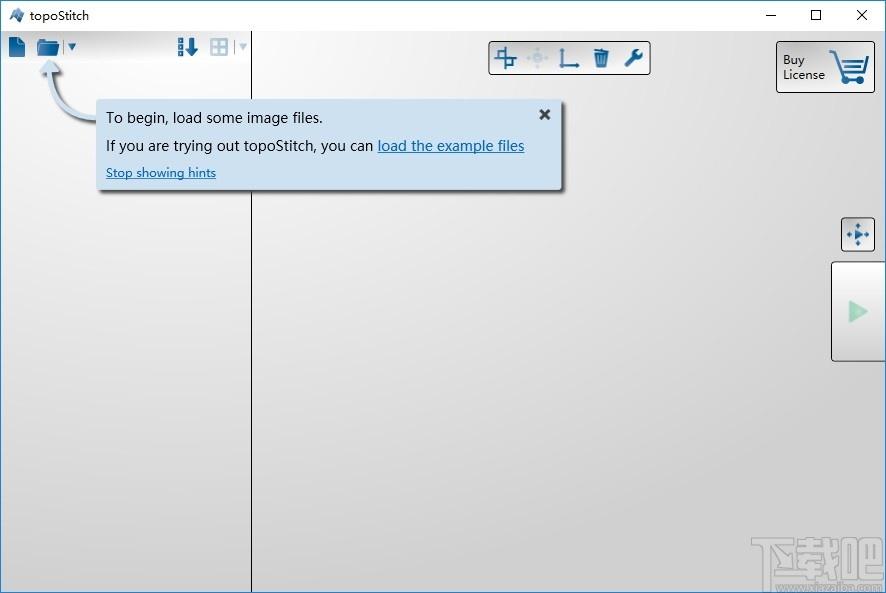Maximize the topoStitch window

pos(816,15)
